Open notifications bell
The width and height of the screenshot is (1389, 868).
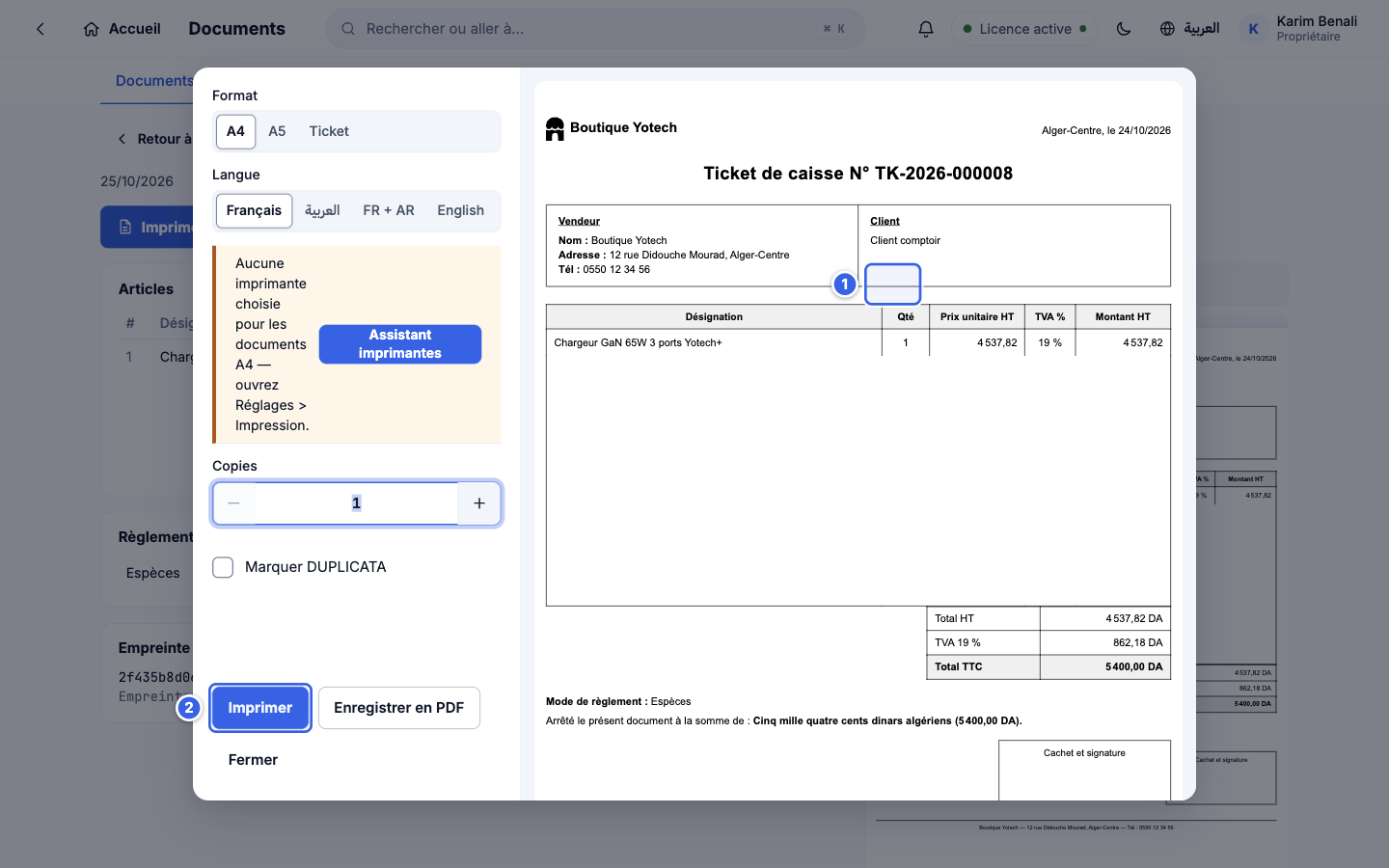pos(926,29)
